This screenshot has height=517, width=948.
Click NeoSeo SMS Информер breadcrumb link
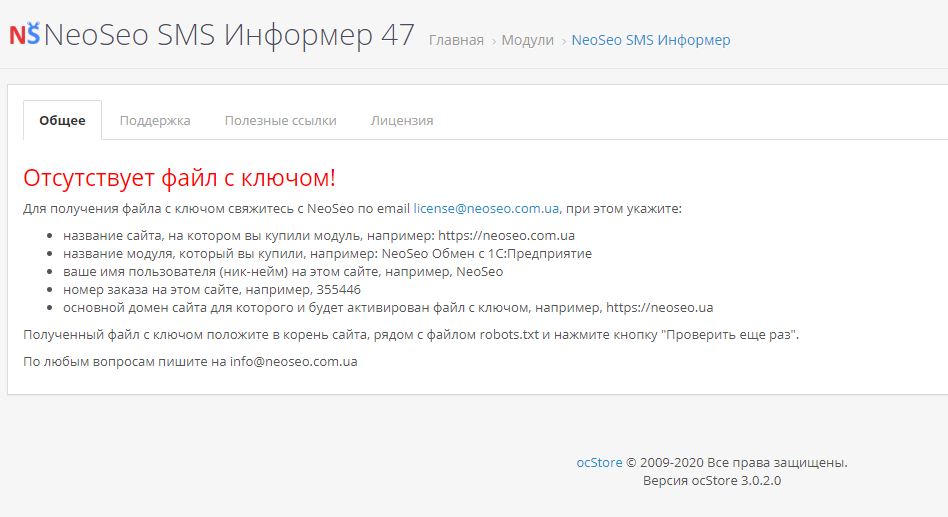651,40
